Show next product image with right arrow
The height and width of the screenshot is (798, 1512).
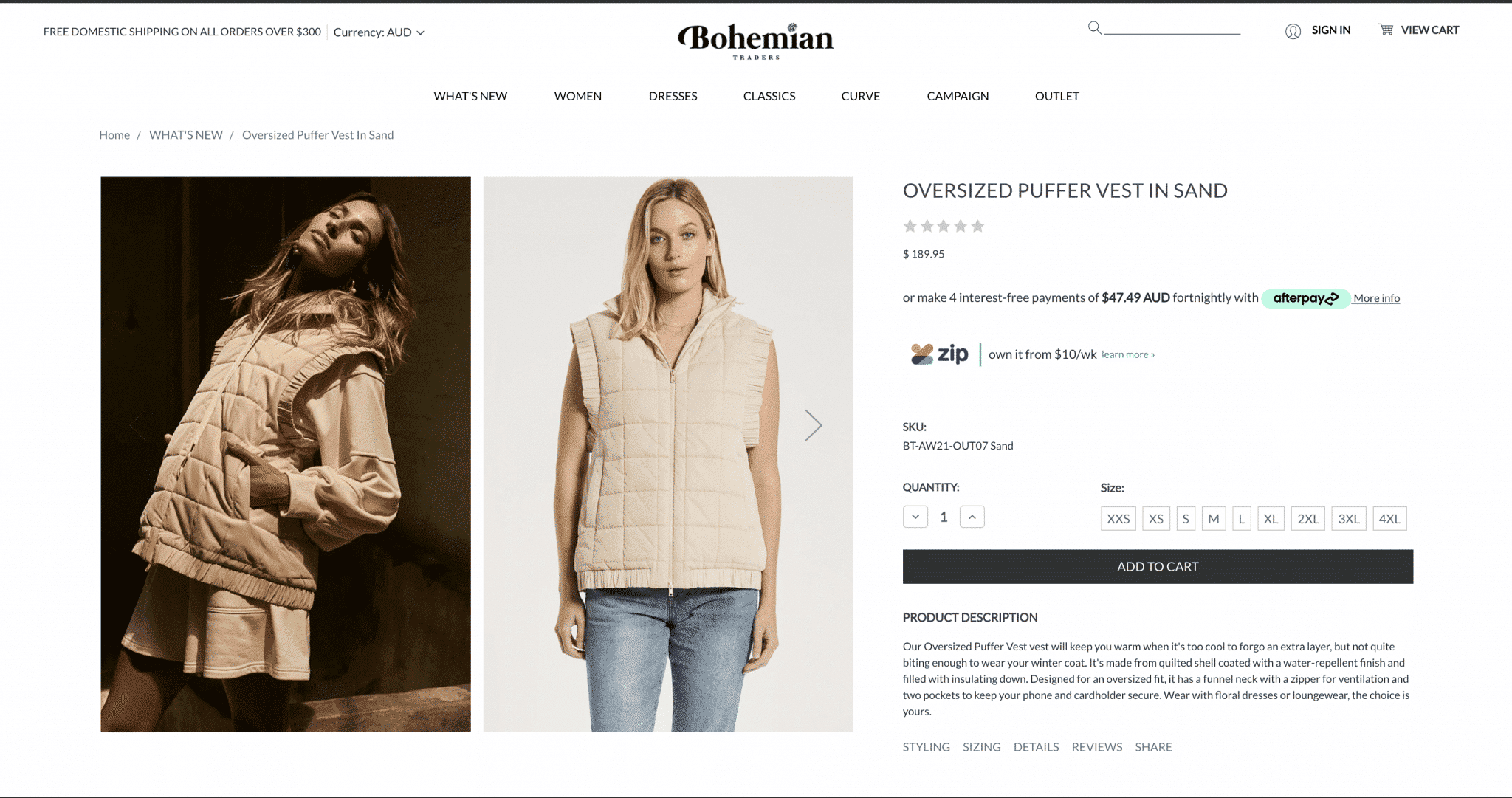(x=813, y=425)
